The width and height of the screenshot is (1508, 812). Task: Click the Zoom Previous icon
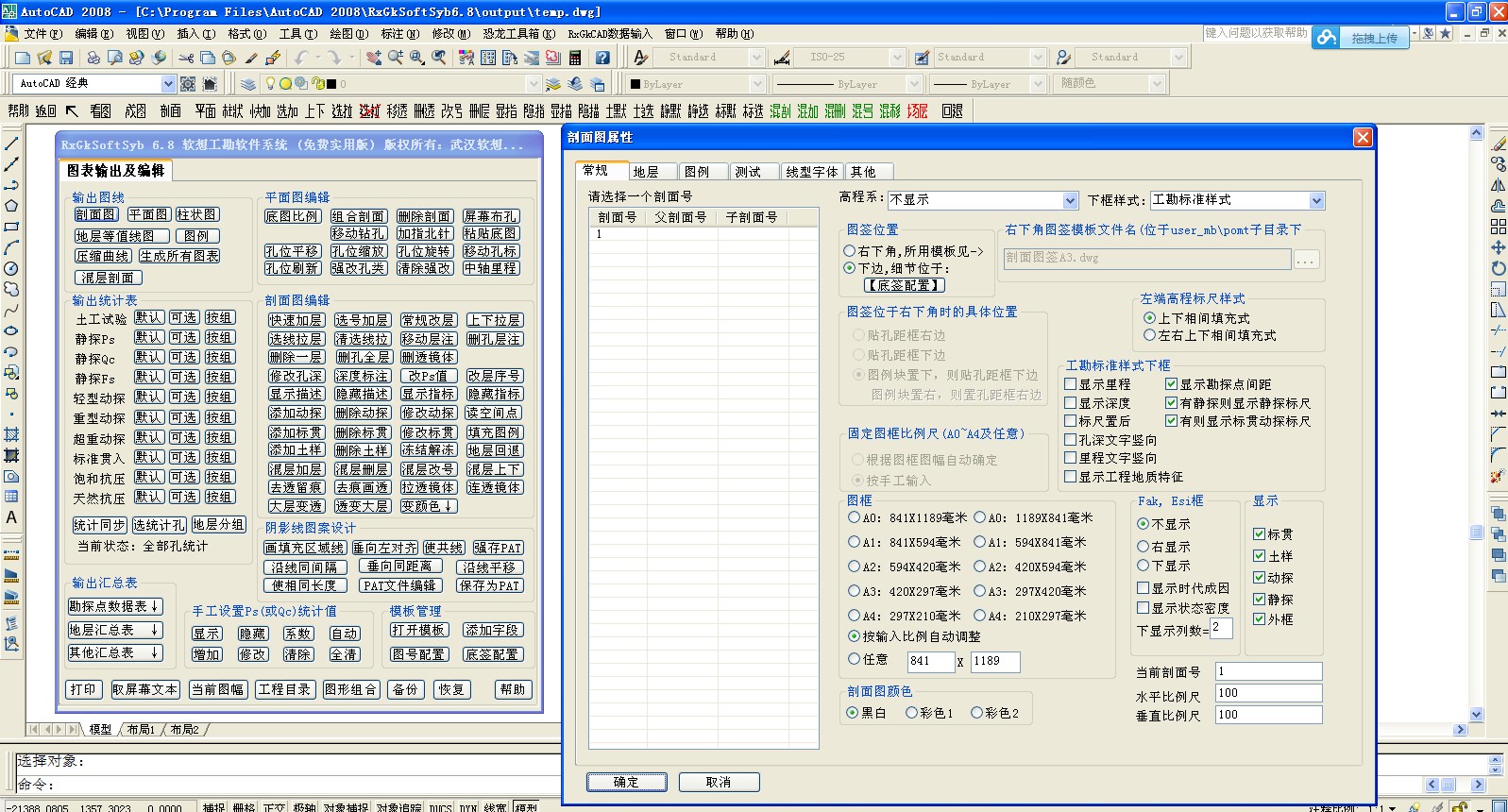tap(439, 58)
